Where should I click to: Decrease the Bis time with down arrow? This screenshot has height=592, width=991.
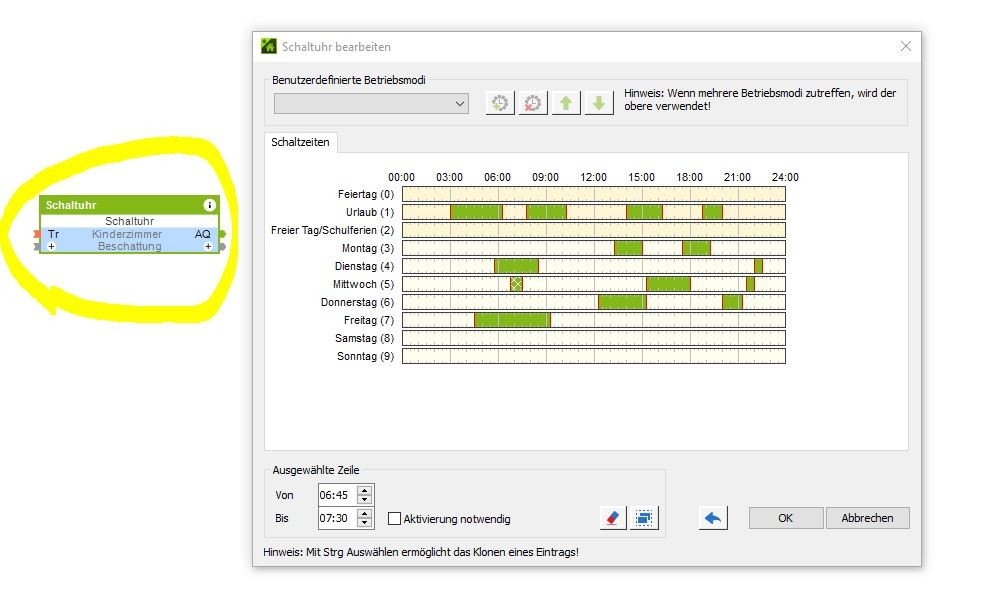coord(365,523)
